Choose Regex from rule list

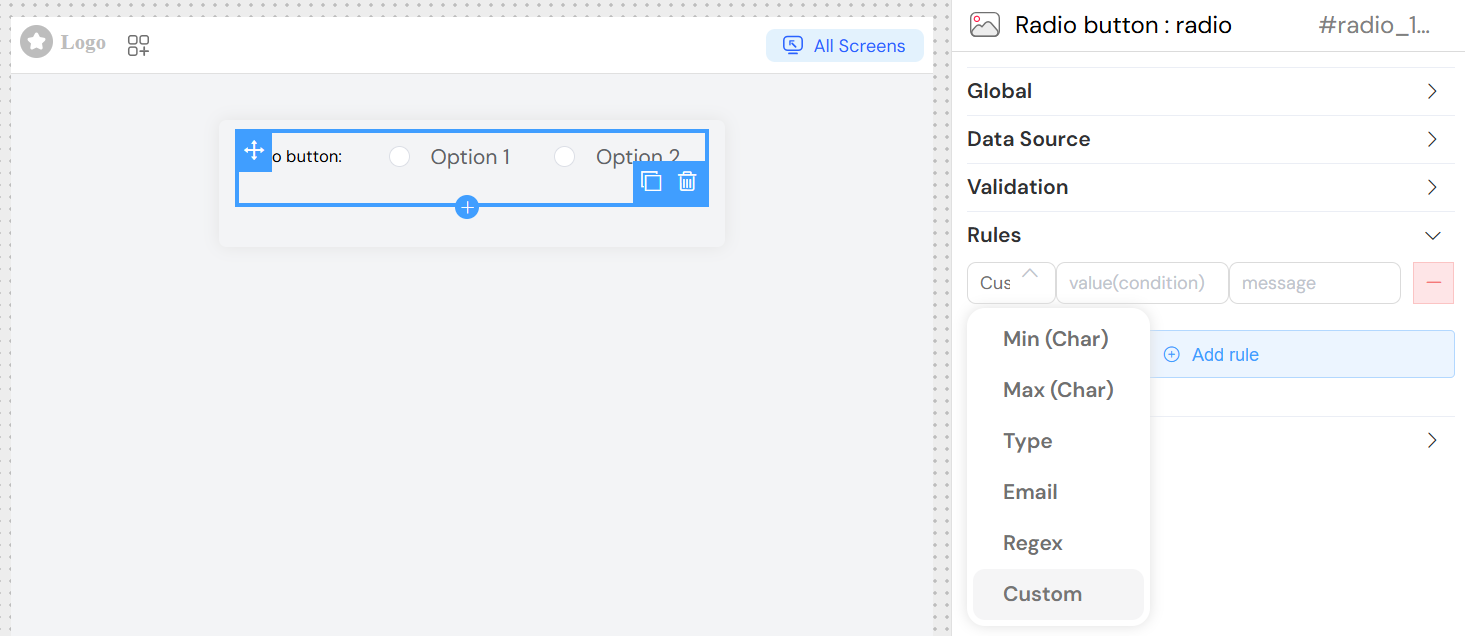pos(1033,543)
